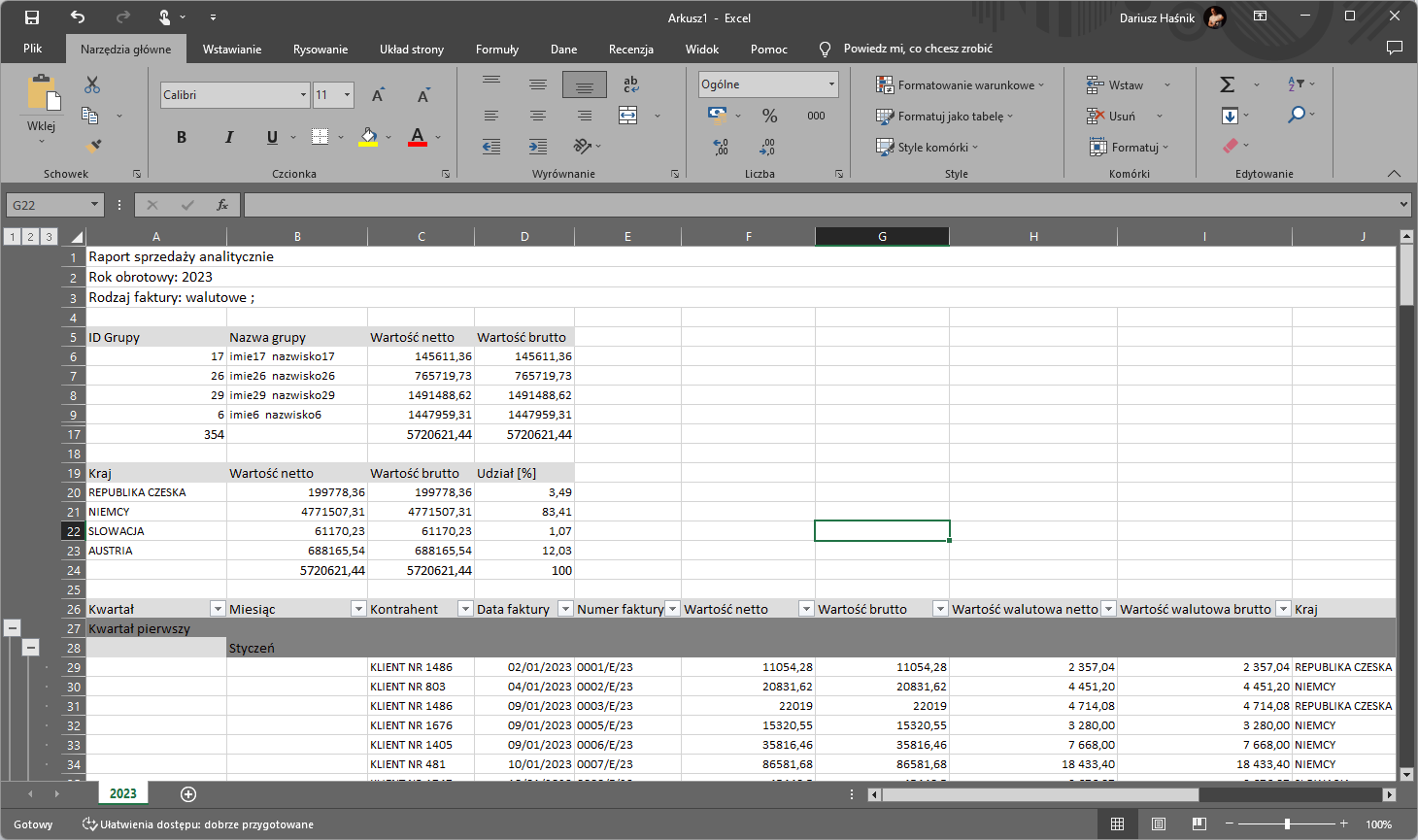Toggle Italic formatting
Viewport: 1418px width, 840px height.
(229, 137)
